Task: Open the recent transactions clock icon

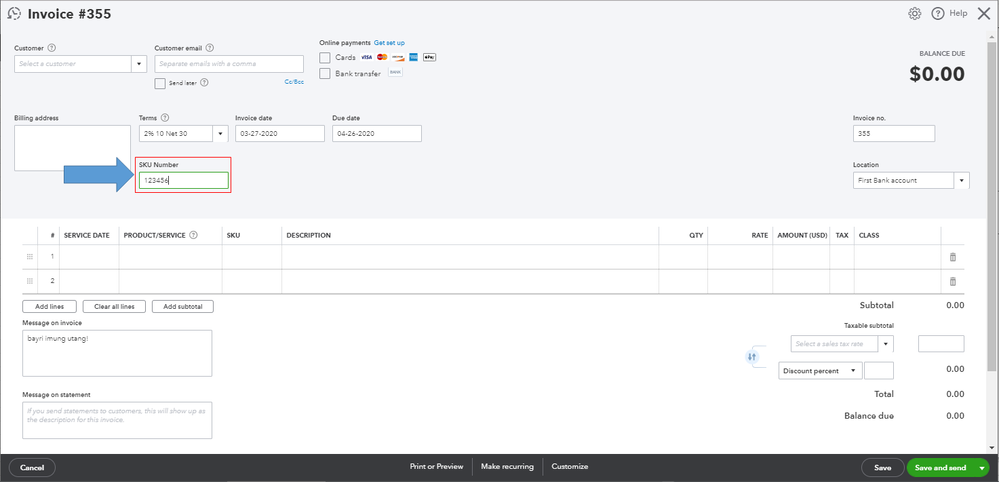Action: (x=15, y=14)
